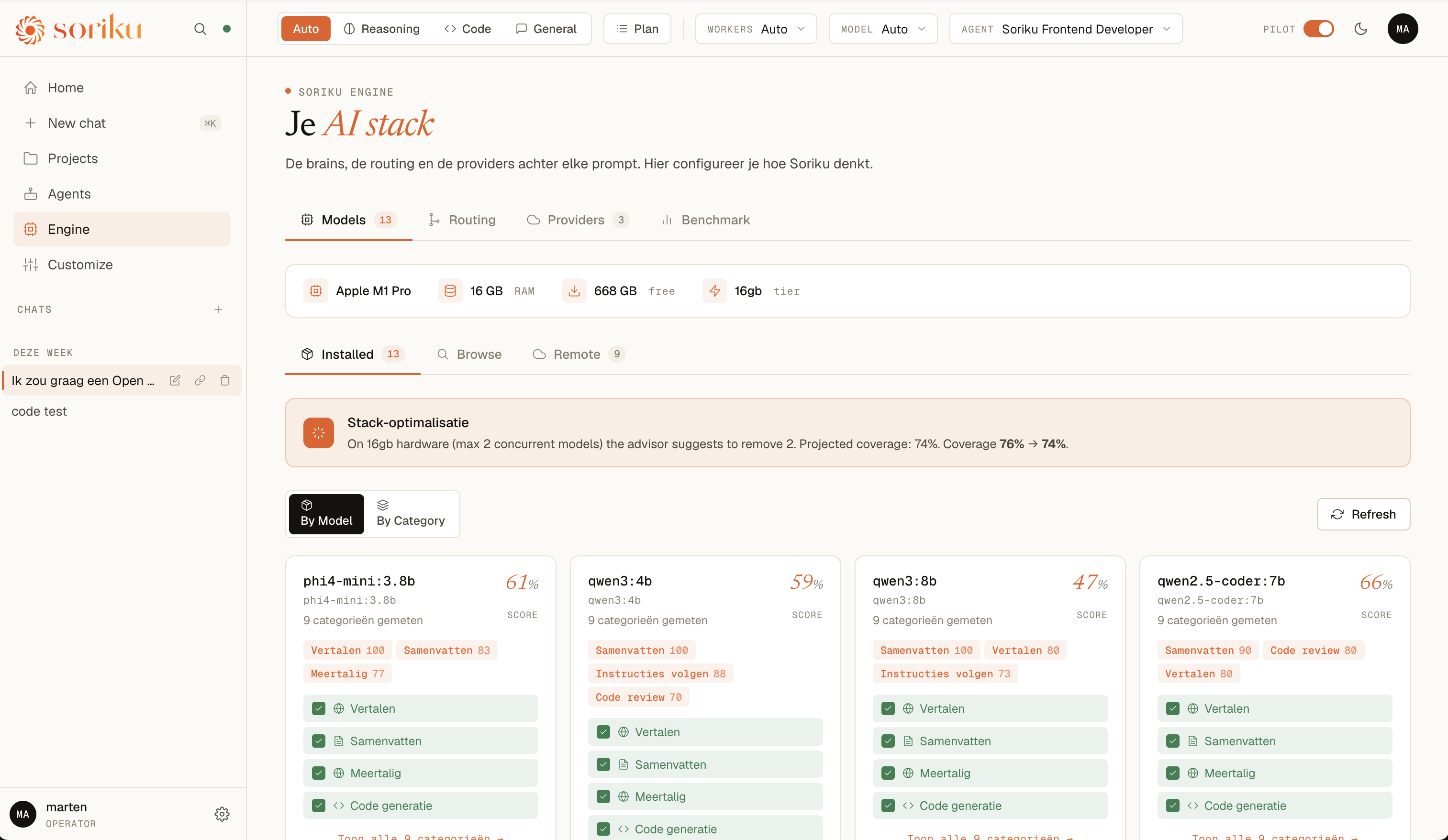Open Customize in the sidebar
This screenshot has height=840, width=1448.
pyautogui.click(x=122, y=265)
